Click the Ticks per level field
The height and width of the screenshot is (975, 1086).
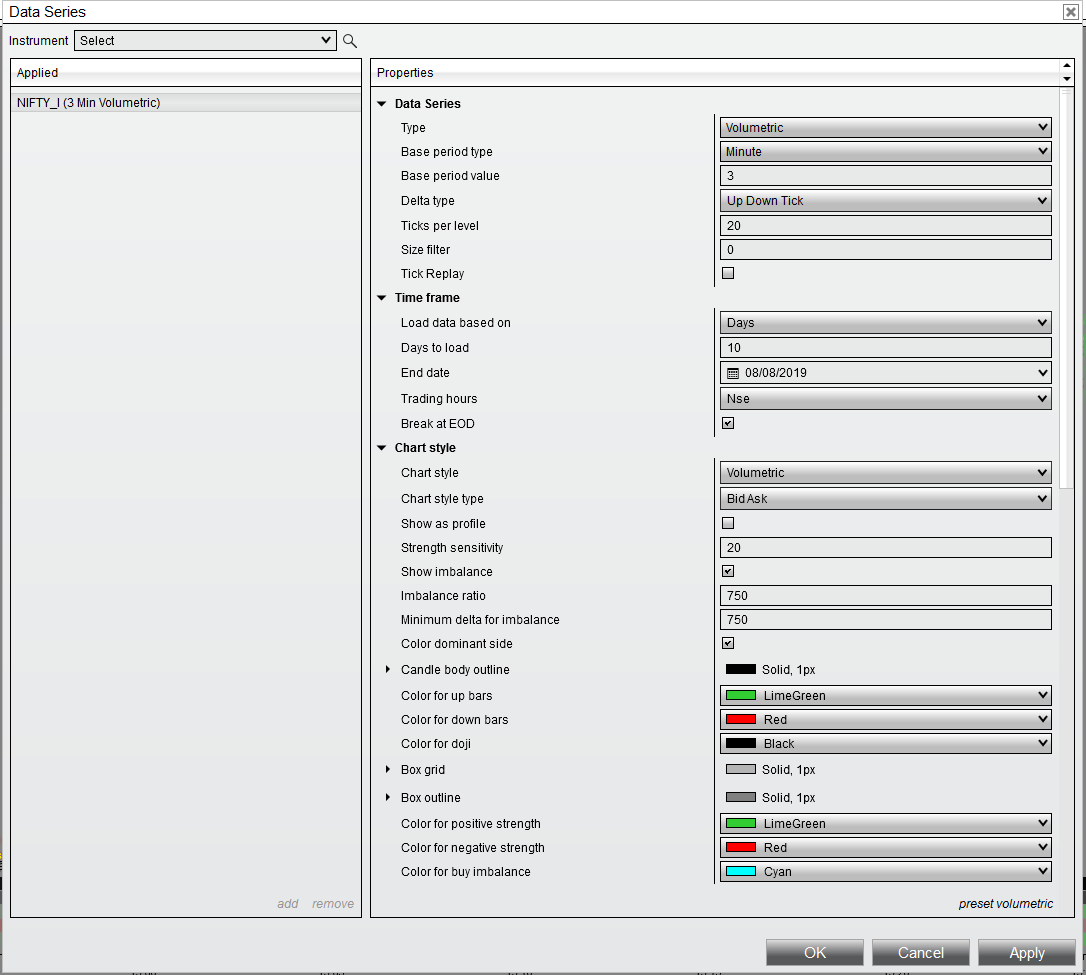(885, 226)
